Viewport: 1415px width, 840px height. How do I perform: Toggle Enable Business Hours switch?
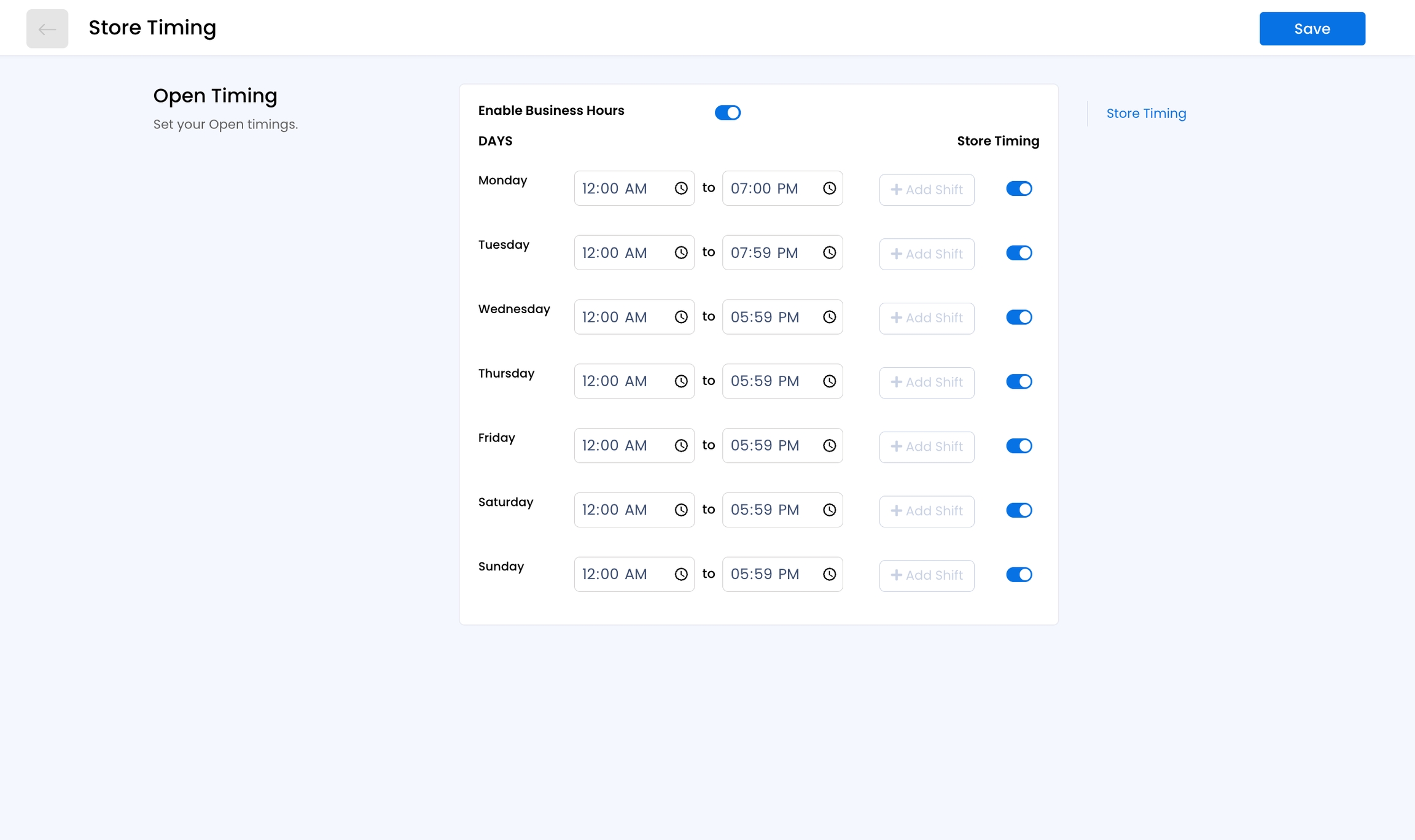[727, 112]
